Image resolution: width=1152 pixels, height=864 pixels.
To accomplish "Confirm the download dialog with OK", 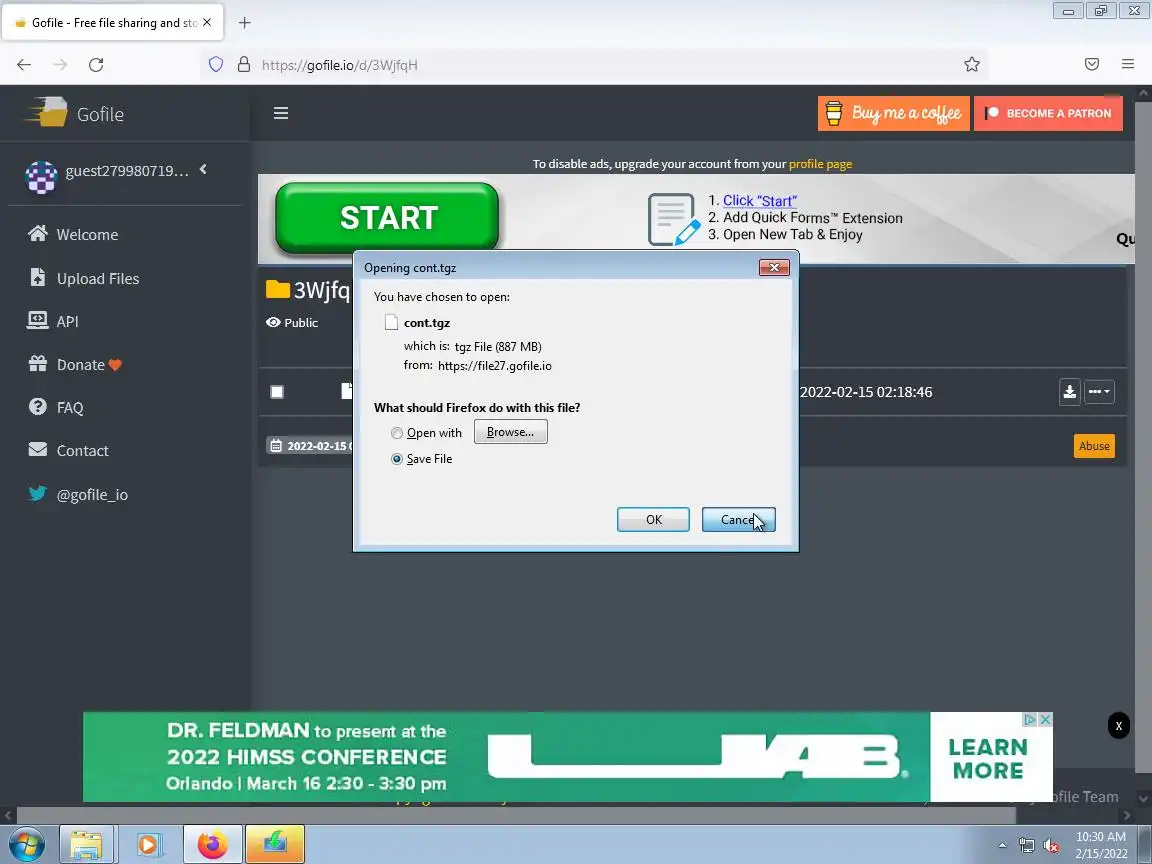I will [x=653, y=519].
